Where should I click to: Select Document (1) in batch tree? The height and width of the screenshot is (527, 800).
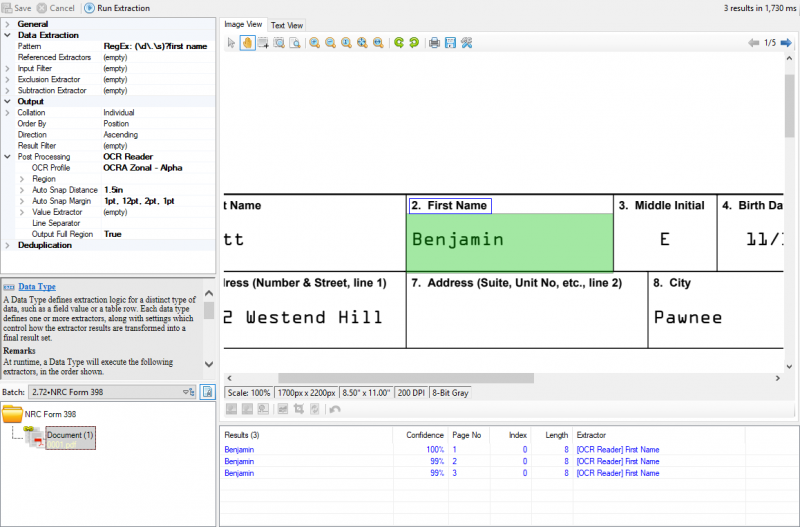(70, 436)
